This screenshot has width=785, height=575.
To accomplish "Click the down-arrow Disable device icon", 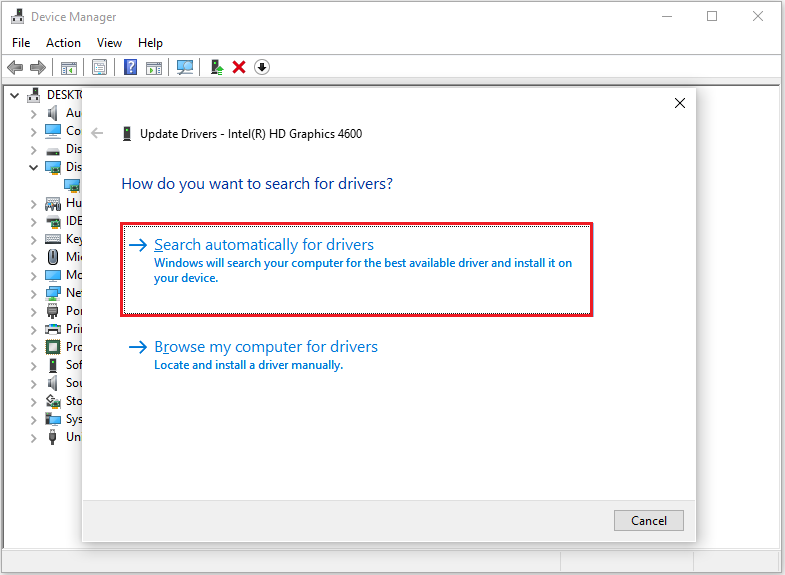I will (262, 67).
